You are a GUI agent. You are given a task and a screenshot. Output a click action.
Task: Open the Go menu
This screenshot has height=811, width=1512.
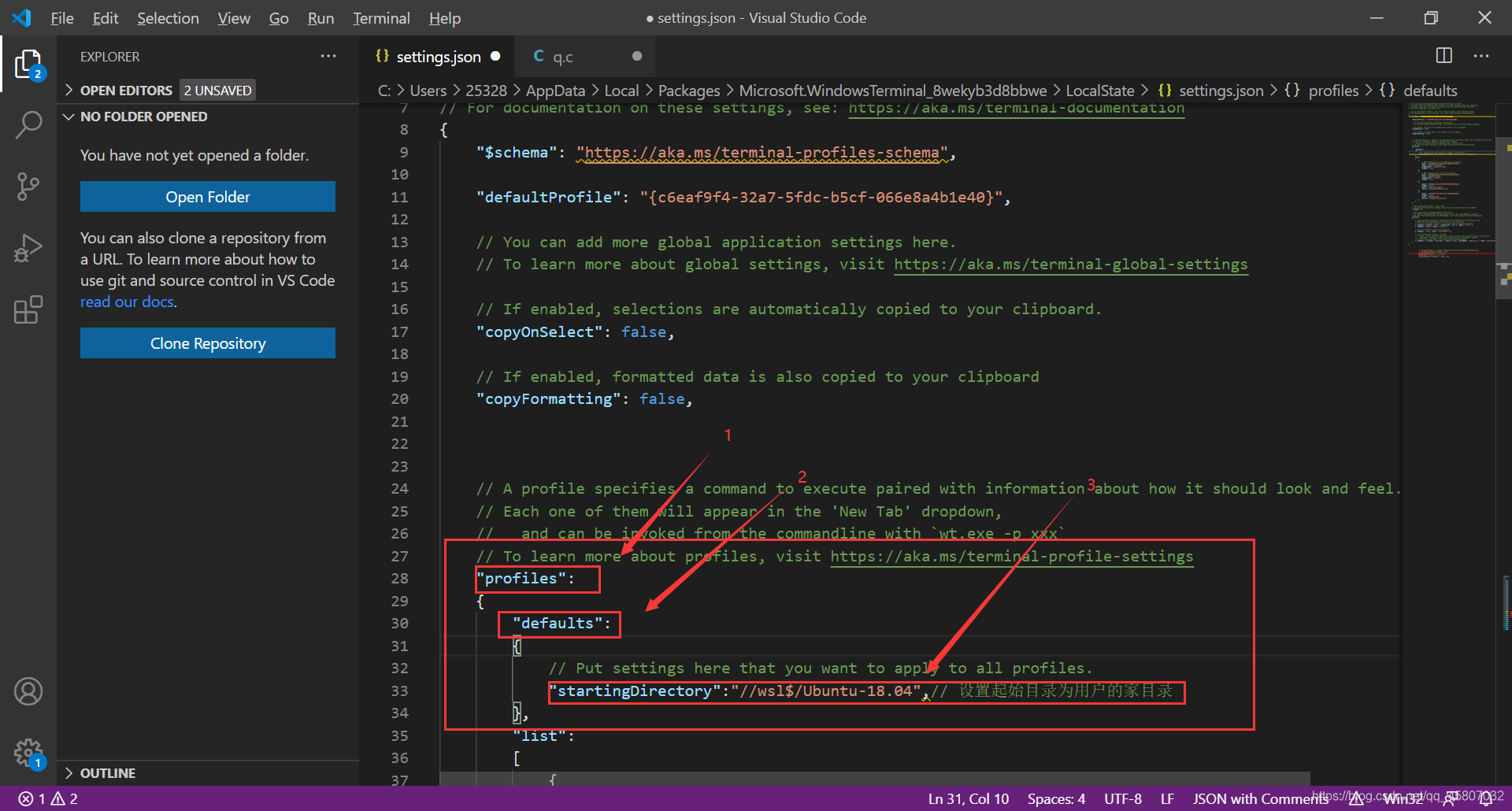pyautogui.click(x=279, y=18)
